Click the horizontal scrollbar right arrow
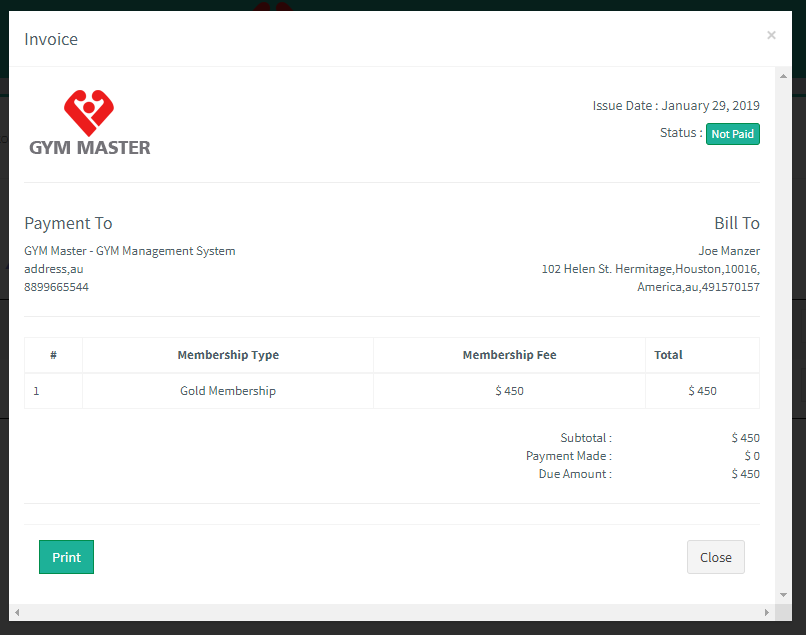Image resolution: width=806 pixels, height=635 pixels. pos(765,613)
